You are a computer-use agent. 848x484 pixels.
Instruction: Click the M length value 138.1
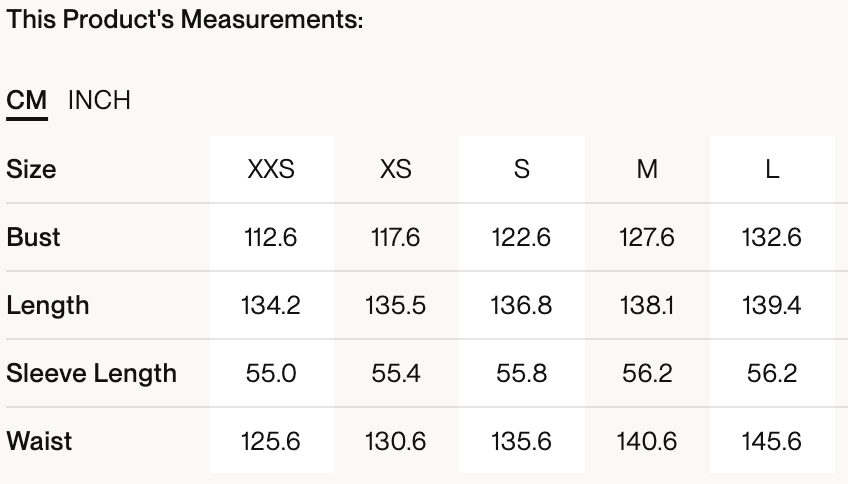coord(647,305)
